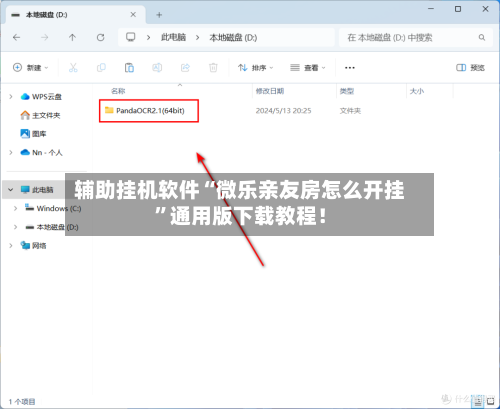Open 网络 in the sidebar

pos(33,246)
